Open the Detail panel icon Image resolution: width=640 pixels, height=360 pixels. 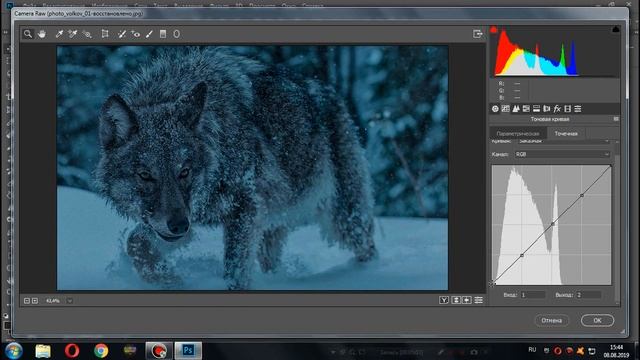point(516,109)
